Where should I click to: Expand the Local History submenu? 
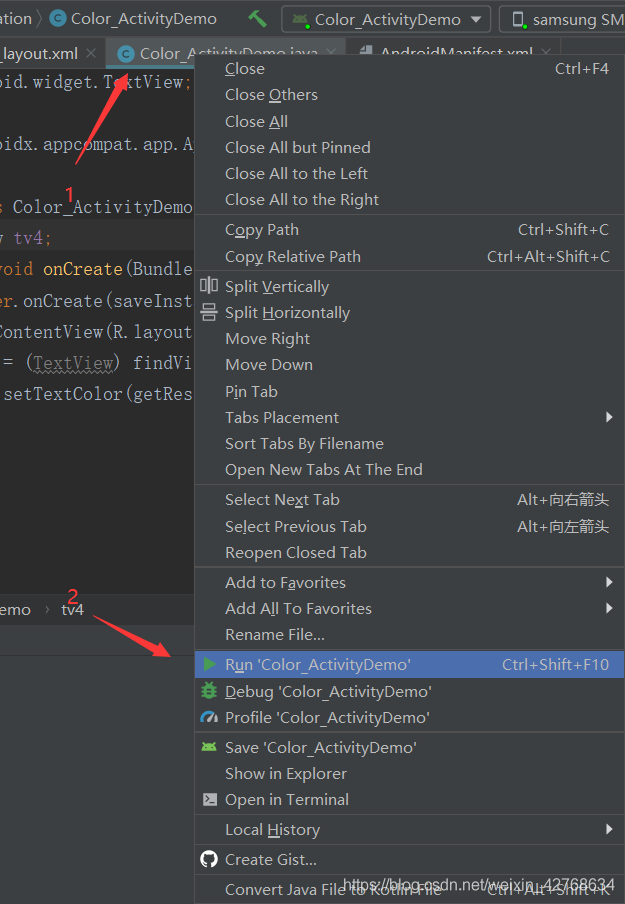609,829
